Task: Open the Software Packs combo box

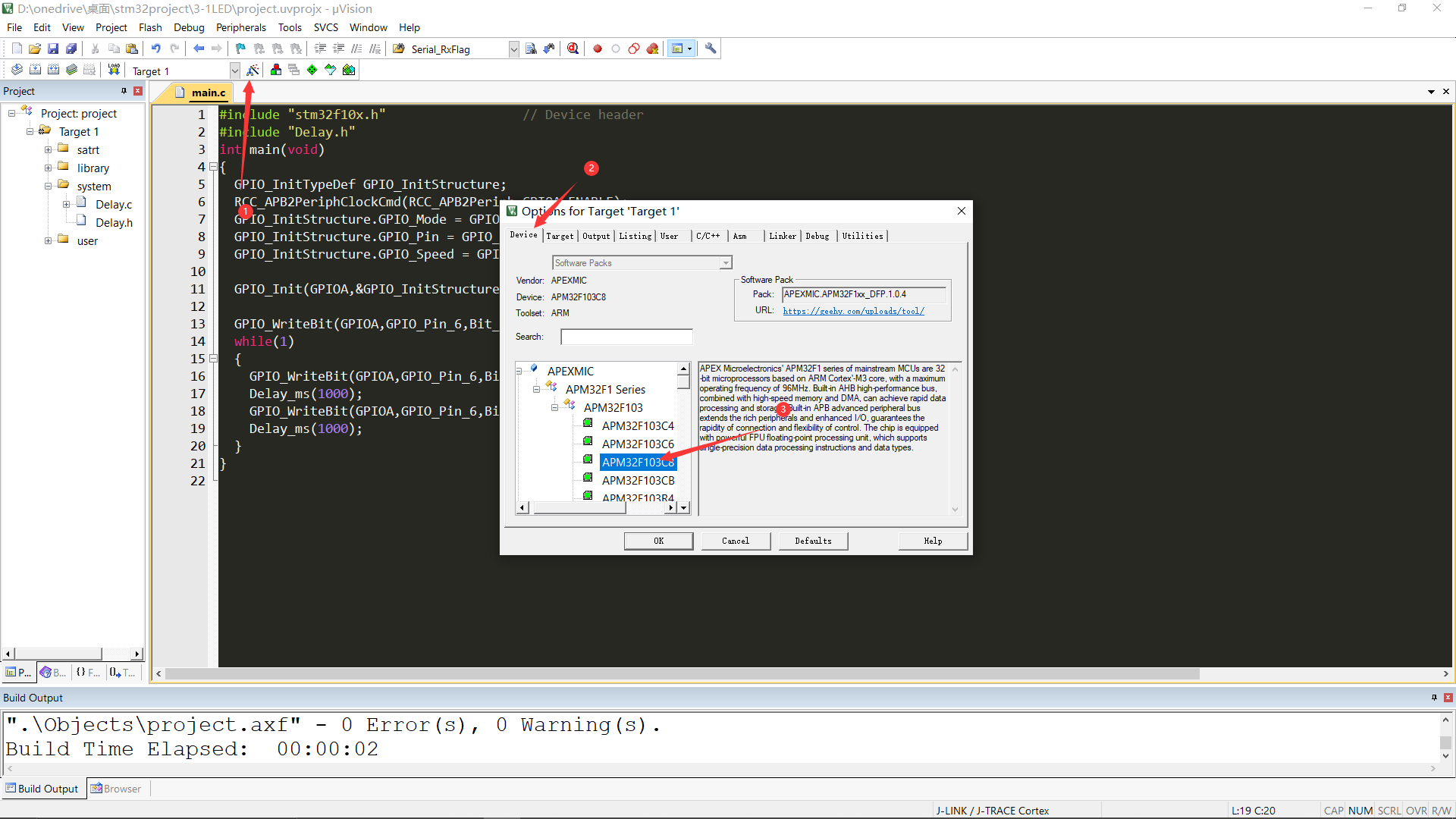Action: 642,262
